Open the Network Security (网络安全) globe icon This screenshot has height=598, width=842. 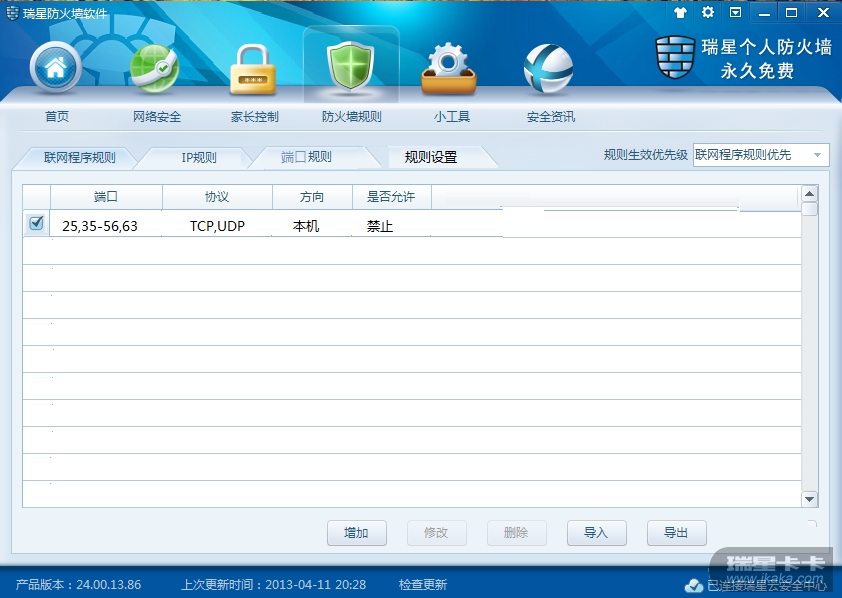click(x=155, y=68)
